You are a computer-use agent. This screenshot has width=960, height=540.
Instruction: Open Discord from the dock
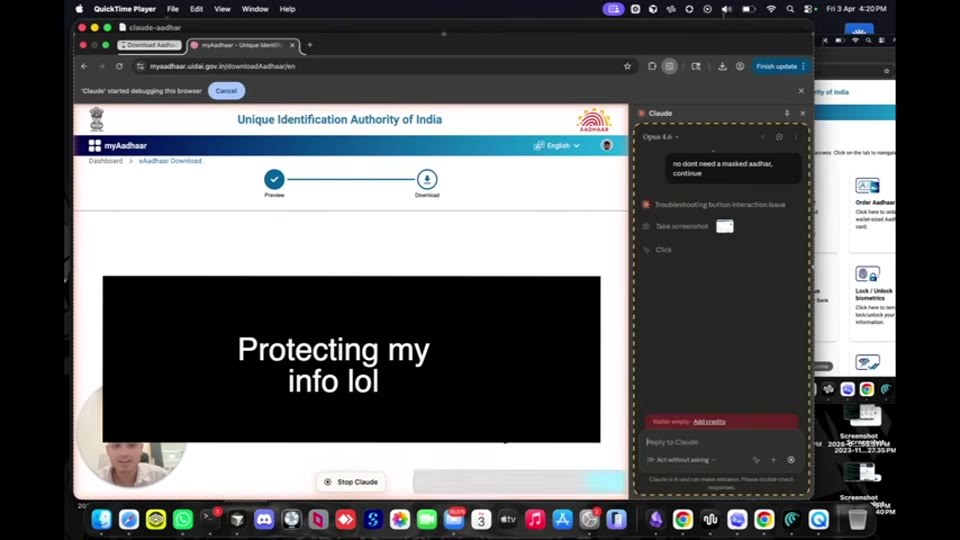pyautogui.click(x=264, y=519)
